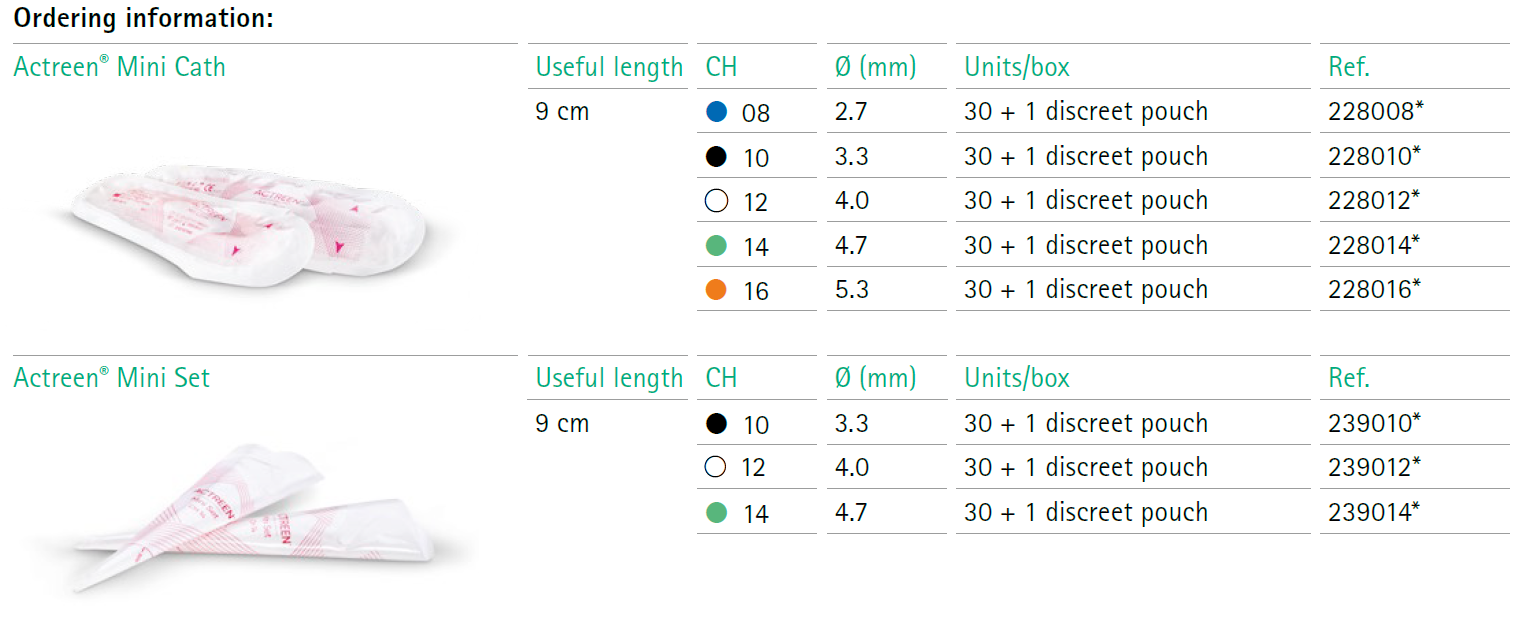This screenshot has width=1523, height=632.
Task: Click the Actreen Mini Cath heading
Action: [120, 67]
